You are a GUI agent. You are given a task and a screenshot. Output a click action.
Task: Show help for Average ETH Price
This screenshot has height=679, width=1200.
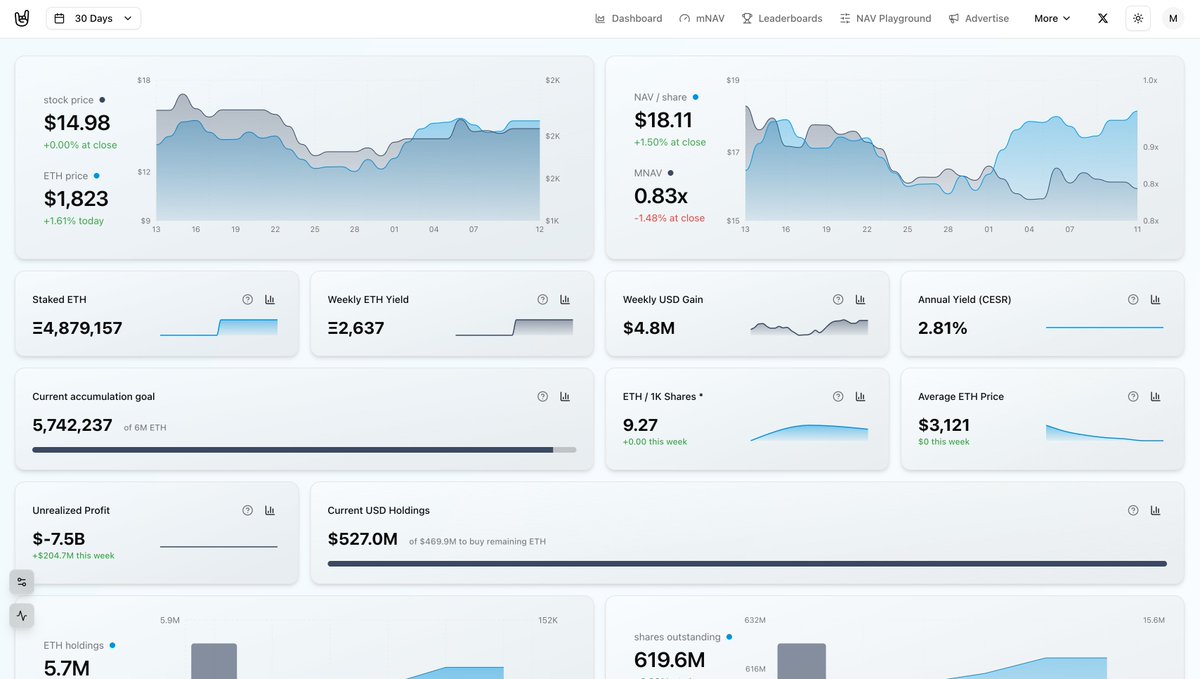pyautogui.click(x=1133, y=396)
